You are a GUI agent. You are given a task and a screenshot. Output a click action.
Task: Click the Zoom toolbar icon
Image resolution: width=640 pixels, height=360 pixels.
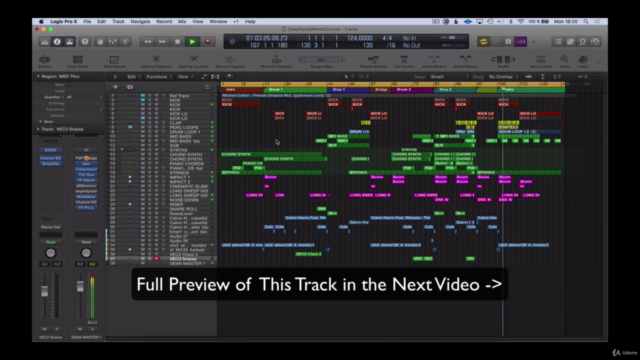[x=564, y=61]
